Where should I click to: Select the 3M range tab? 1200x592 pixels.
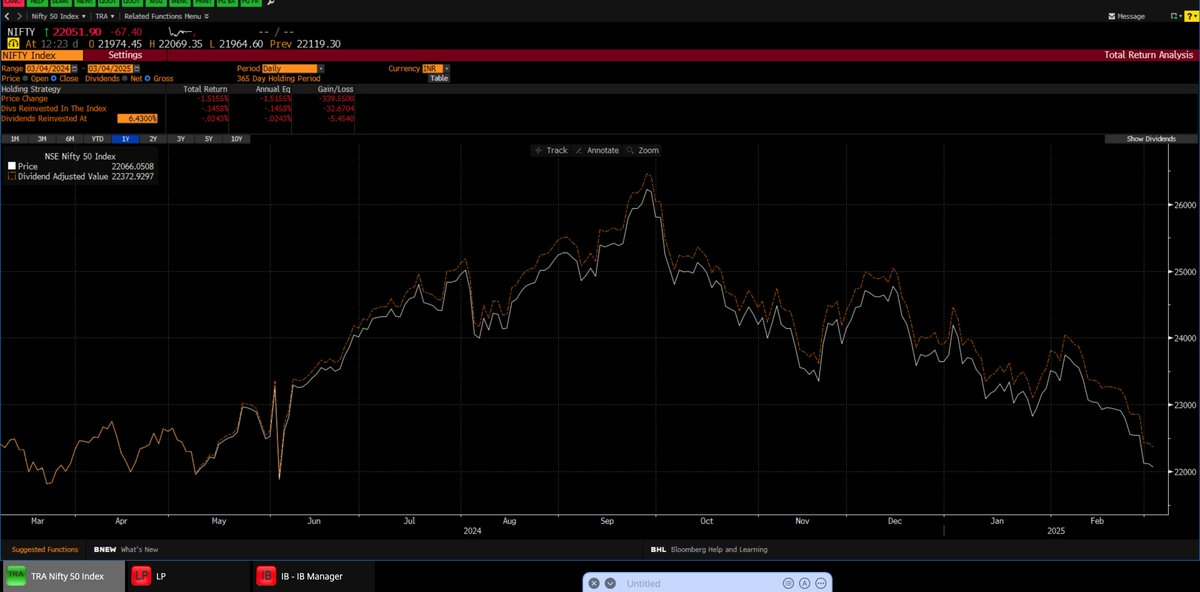(x=42, y=139)
